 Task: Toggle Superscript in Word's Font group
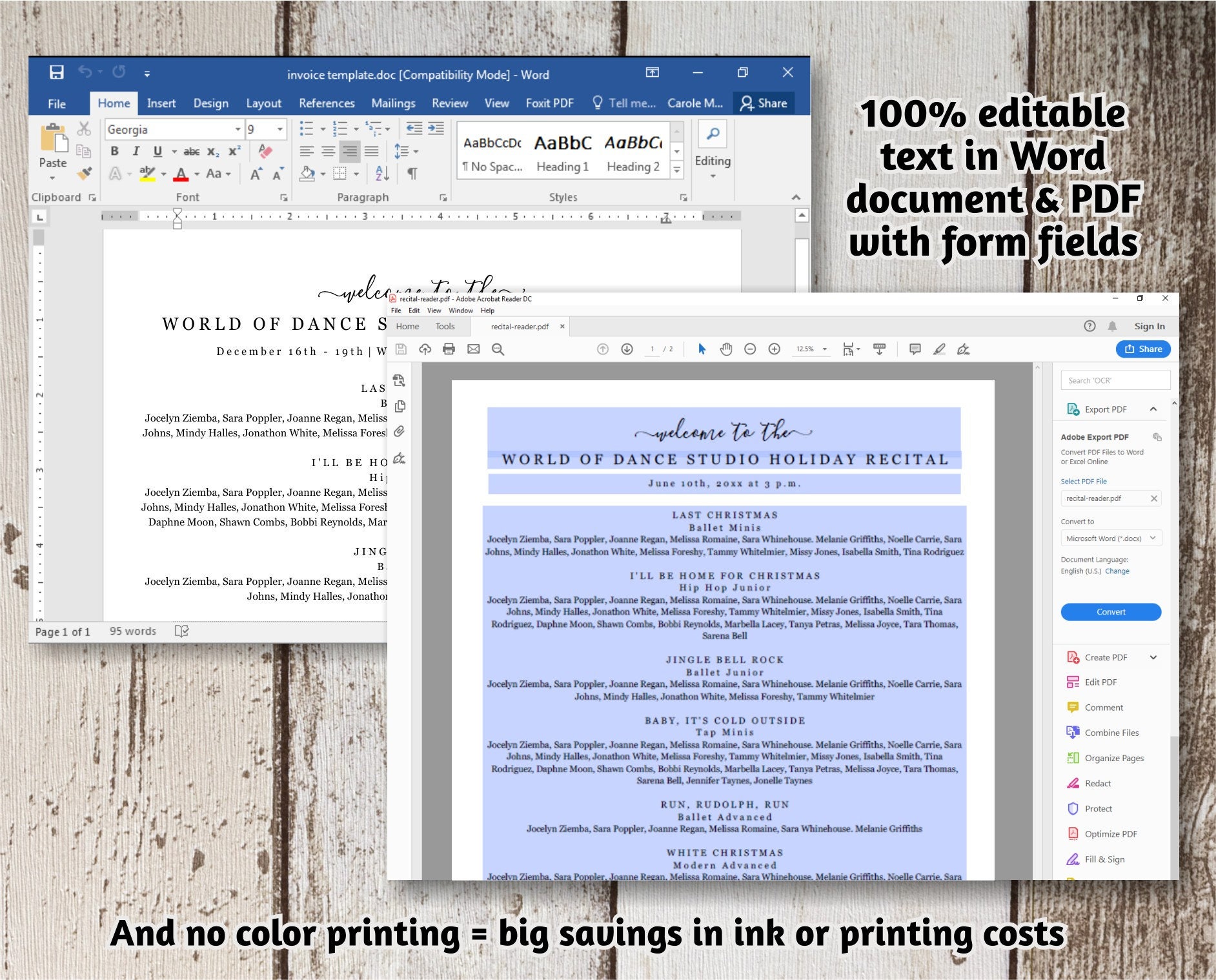[x=234, y=151]
